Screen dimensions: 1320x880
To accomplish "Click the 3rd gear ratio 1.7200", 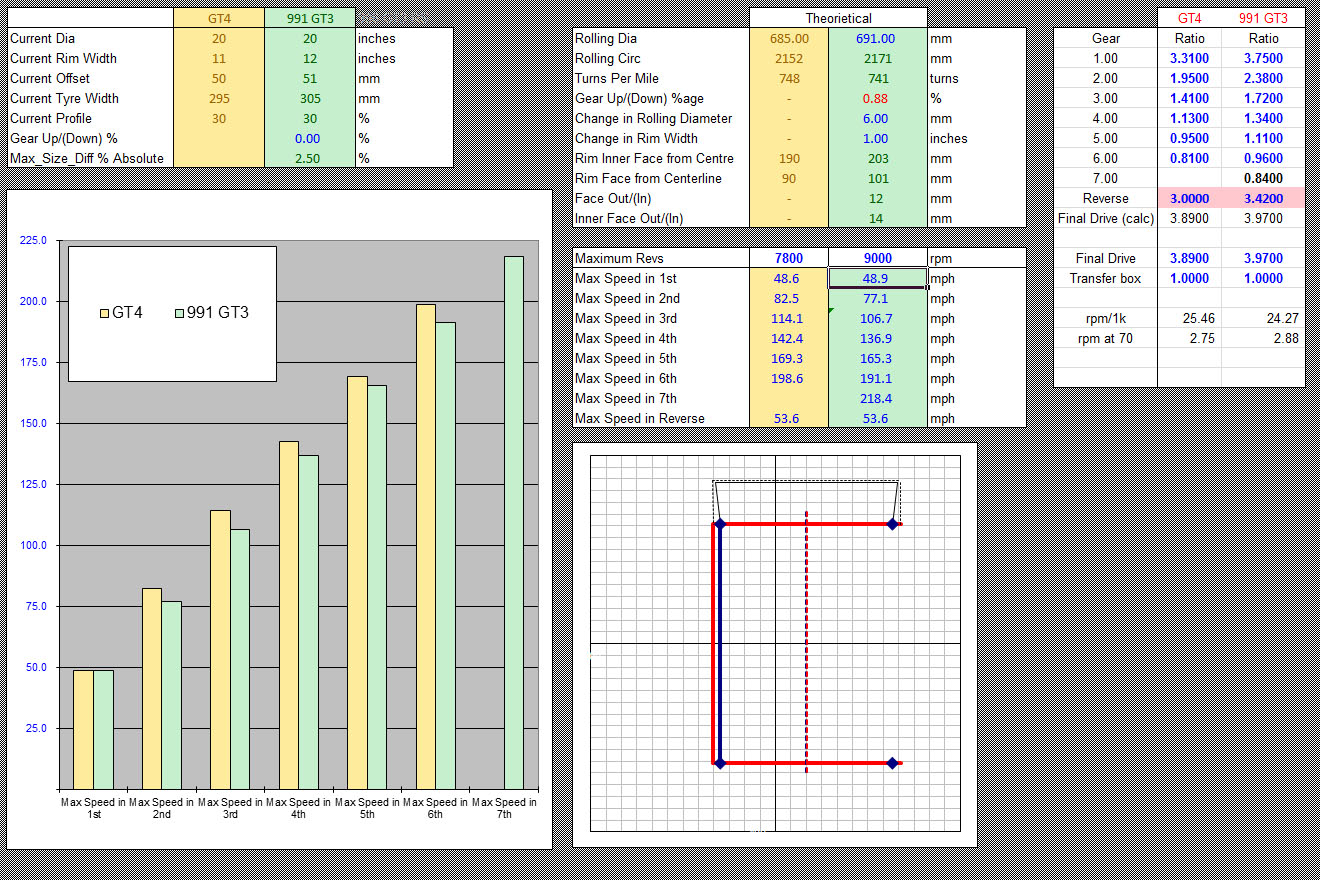I will (x=1262, y=99).
